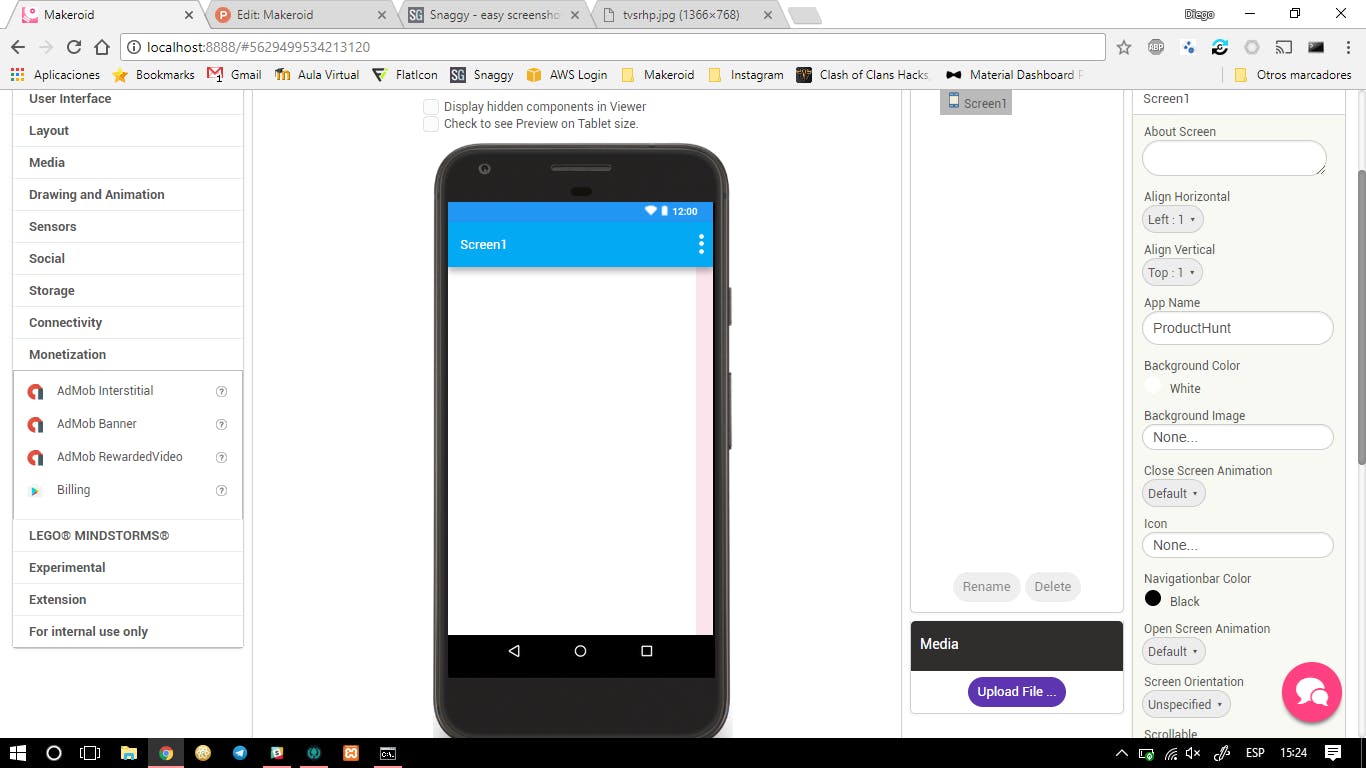The image size is (1366, 768).
Task: Open help for Billing component
Action: click(x=222, y=491)
